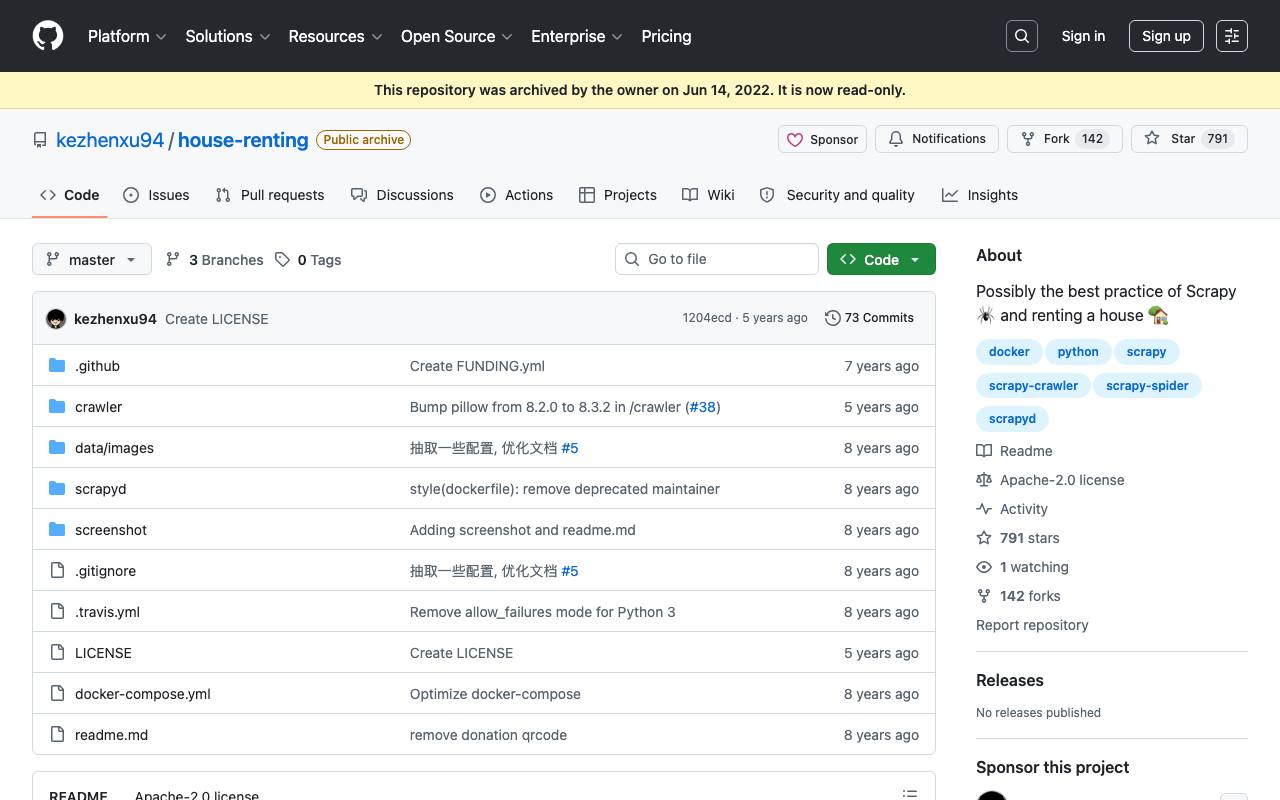Image resolution: width=1280 pixels, height=800 pixels.
Task: View 3 Branches link
Action: [x=214, y=260]
